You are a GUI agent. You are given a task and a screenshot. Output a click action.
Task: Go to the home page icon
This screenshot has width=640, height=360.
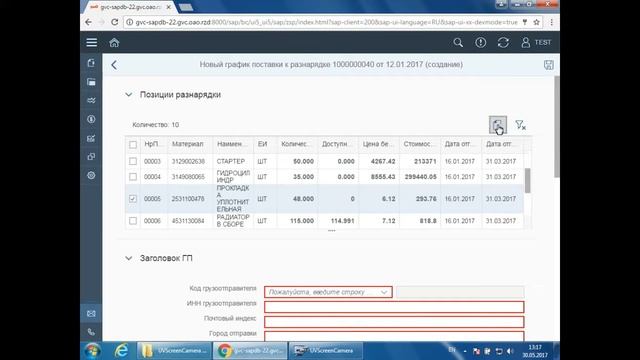pyautogui.click(x=114, y=42)
